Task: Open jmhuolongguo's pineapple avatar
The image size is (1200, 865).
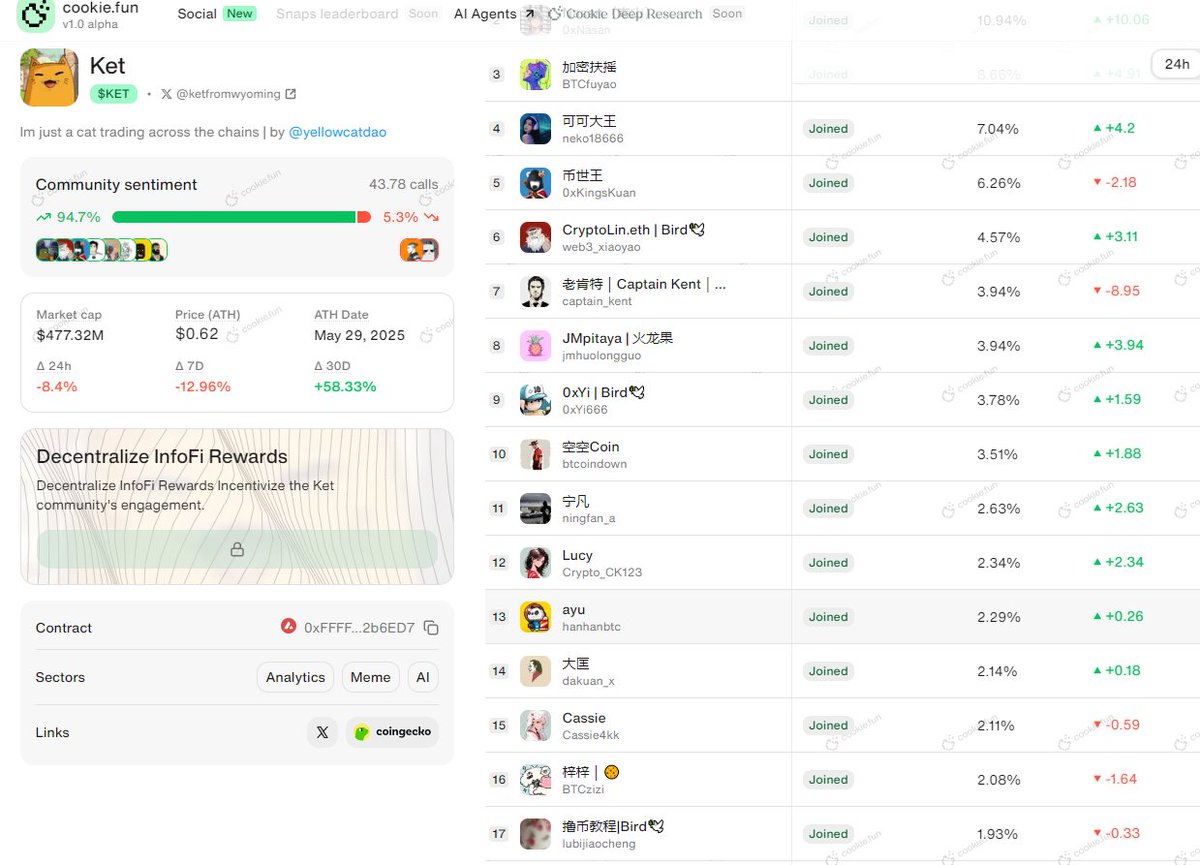Action: point(536,346)
